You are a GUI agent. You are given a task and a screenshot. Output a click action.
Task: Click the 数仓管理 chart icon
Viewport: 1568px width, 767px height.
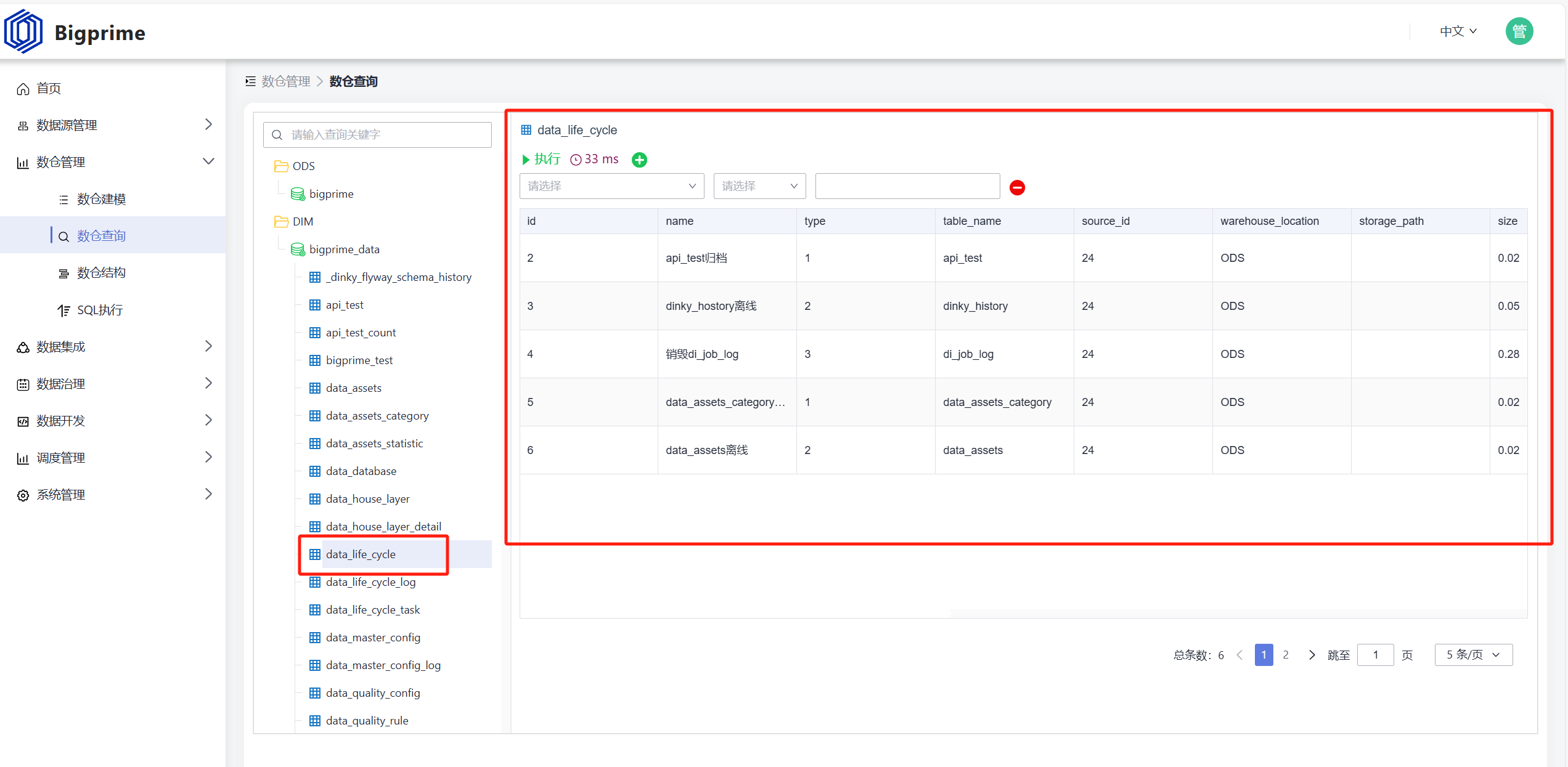point(23,163)
